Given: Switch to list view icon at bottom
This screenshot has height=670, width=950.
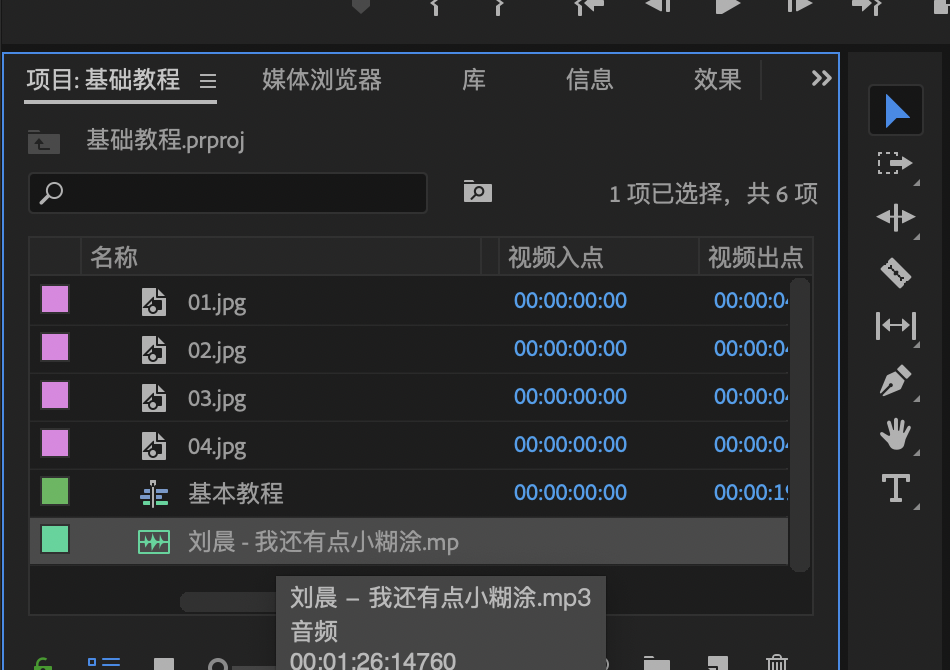Looking at the screenshot, I should tap(104, 663).
